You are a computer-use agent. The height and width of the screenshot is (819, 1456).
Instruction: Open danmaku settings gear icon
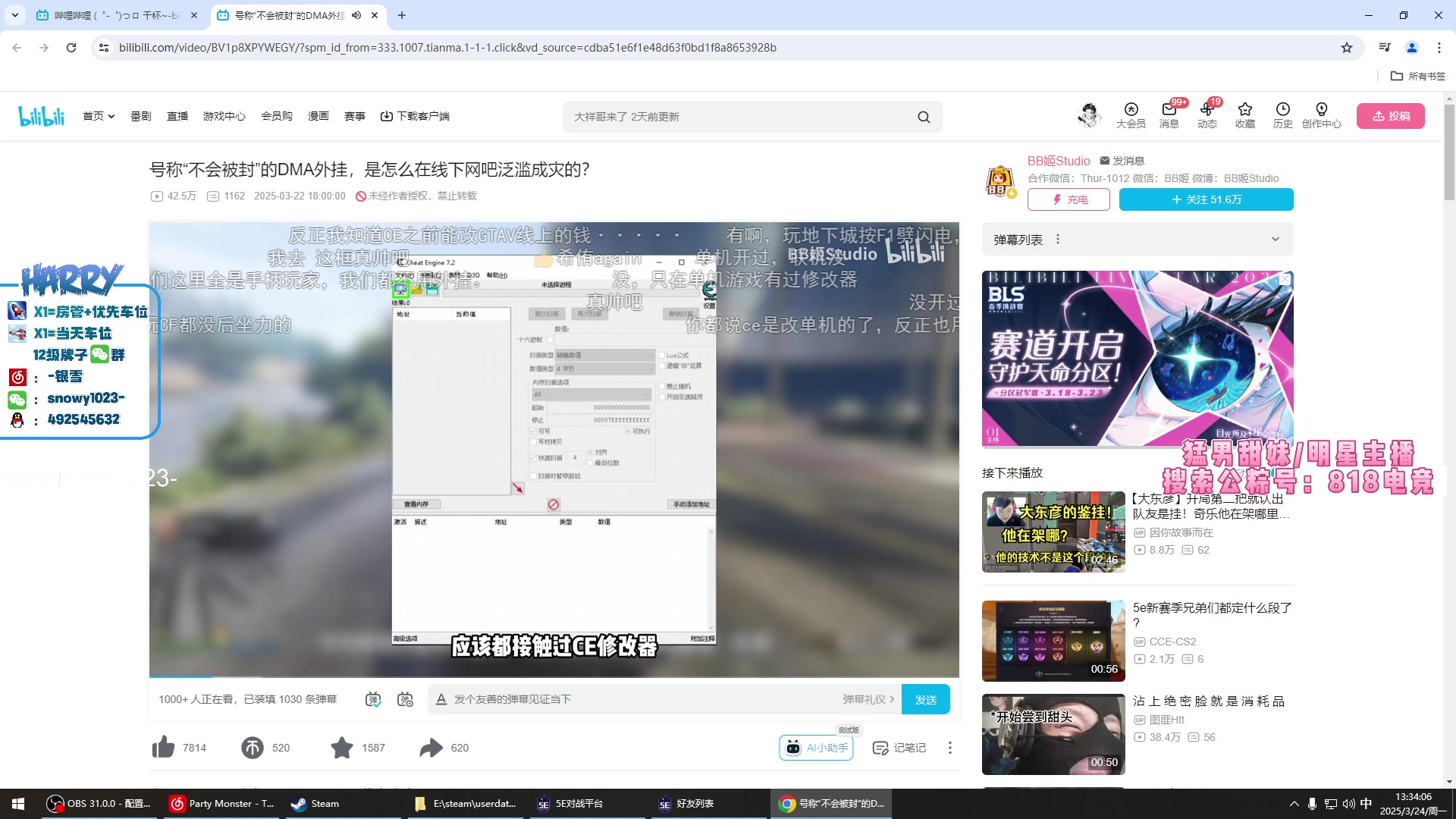click(405, 699)
